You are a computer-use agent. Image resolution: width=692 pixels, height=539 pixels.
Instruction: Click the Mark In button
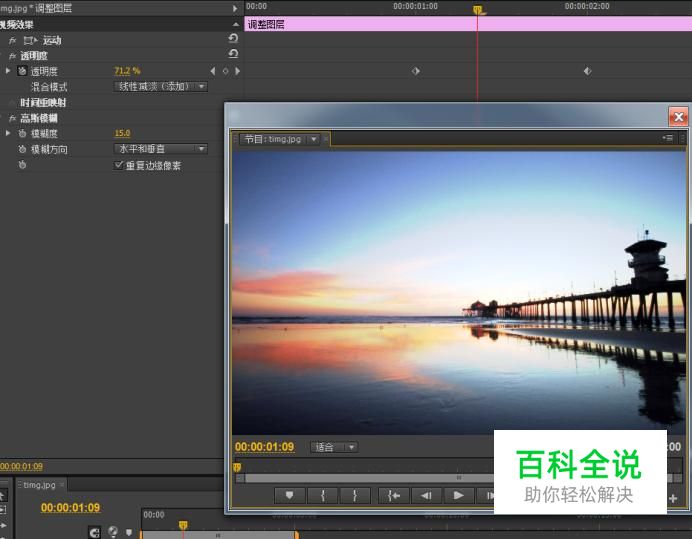322,495
